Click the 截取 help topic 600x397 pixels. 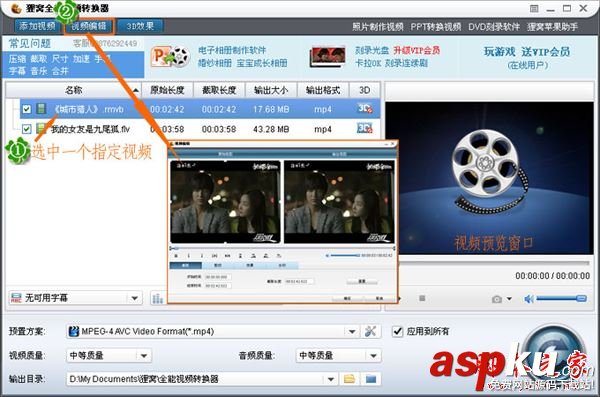tap(39, 59)
